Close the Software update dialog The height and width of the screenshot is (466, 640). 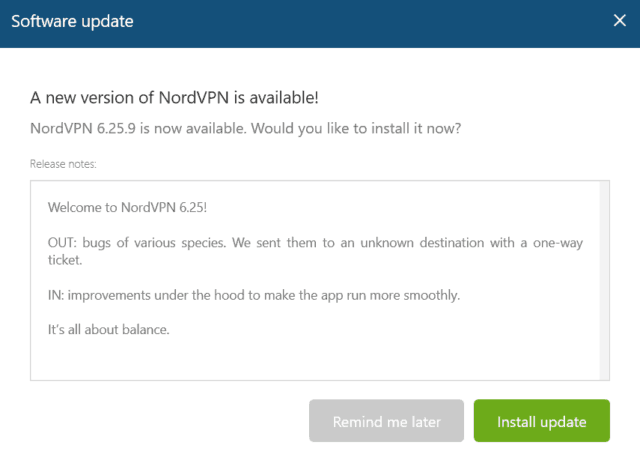click(620, 20)
